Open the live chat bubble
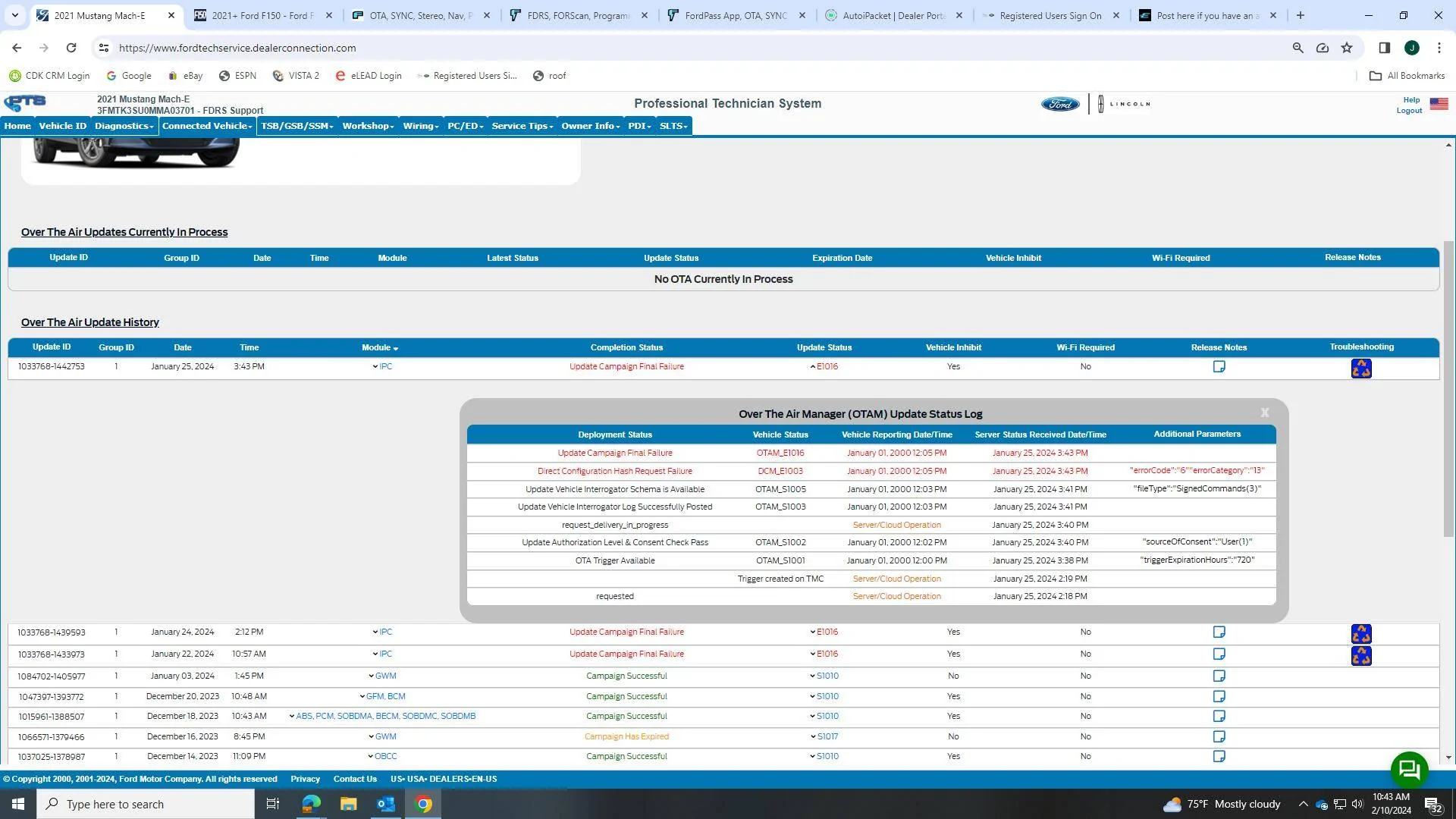Screen dimensions: 1456x819 1409,770
